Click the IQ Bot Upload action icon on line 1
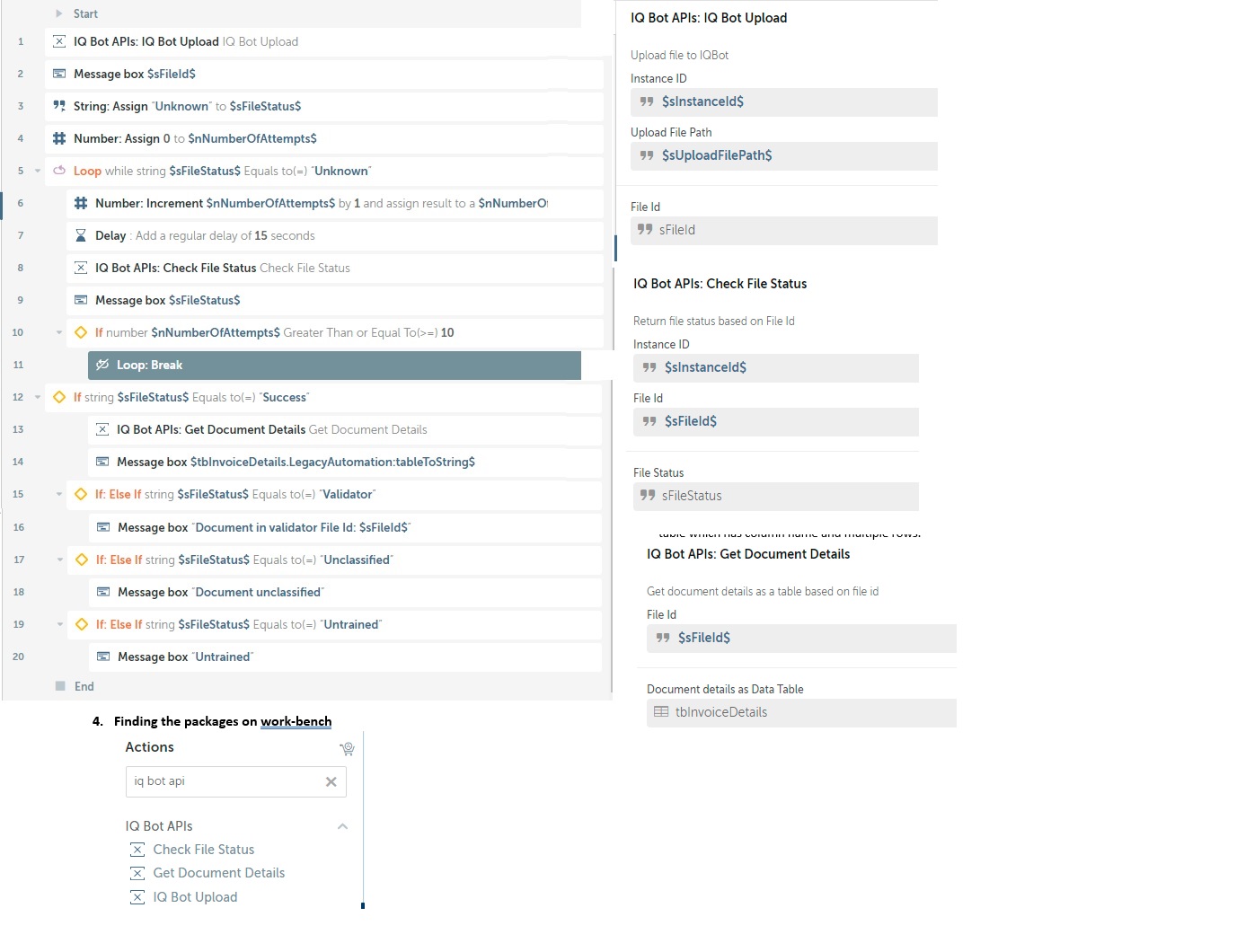1254x952 pixels. coord(59,41)
